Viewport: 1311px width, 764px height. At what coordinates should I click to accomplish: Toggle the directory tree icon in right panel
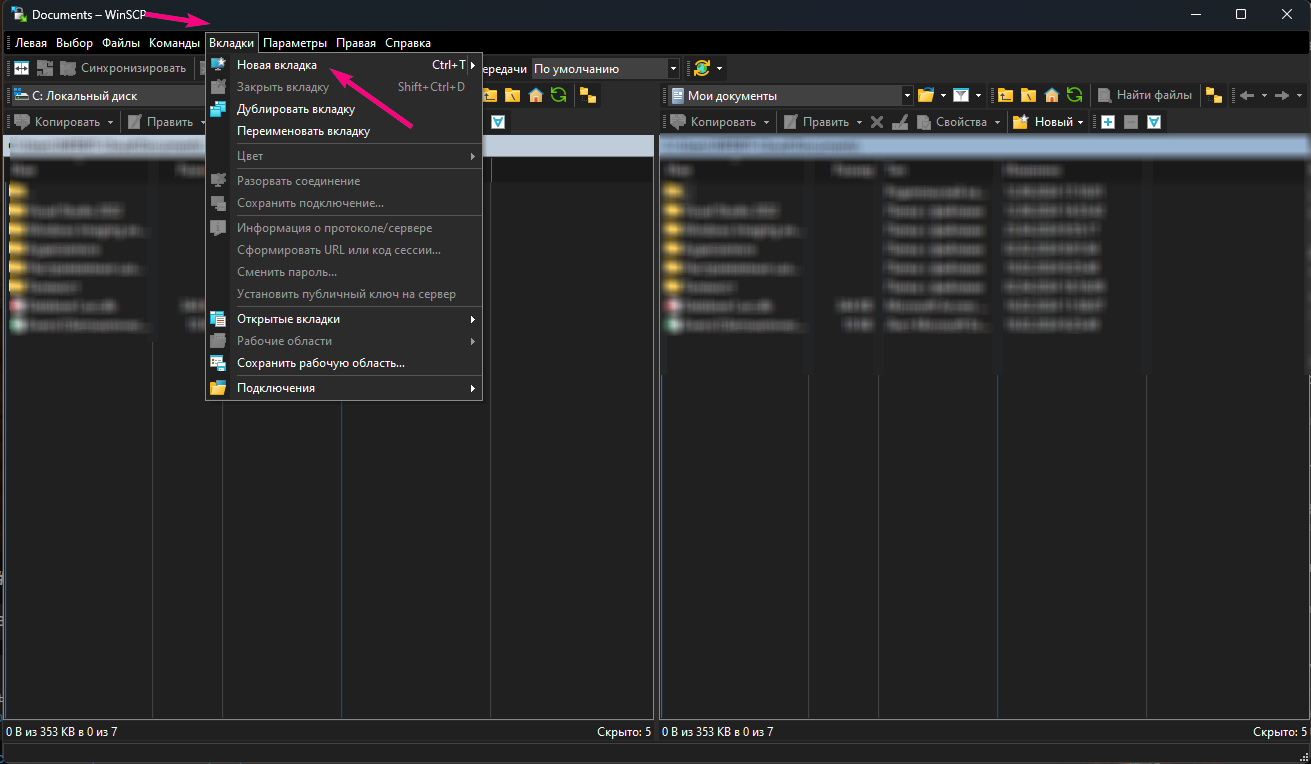[x=1214, y=95]
